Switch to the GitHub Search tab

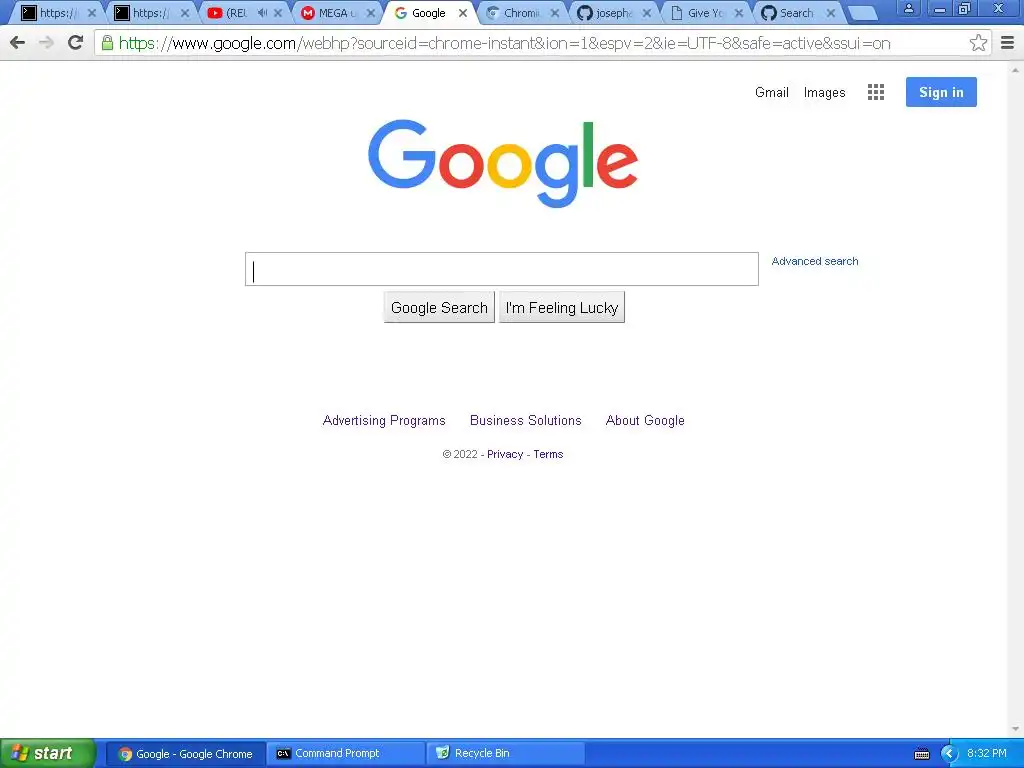coord(797,13)
